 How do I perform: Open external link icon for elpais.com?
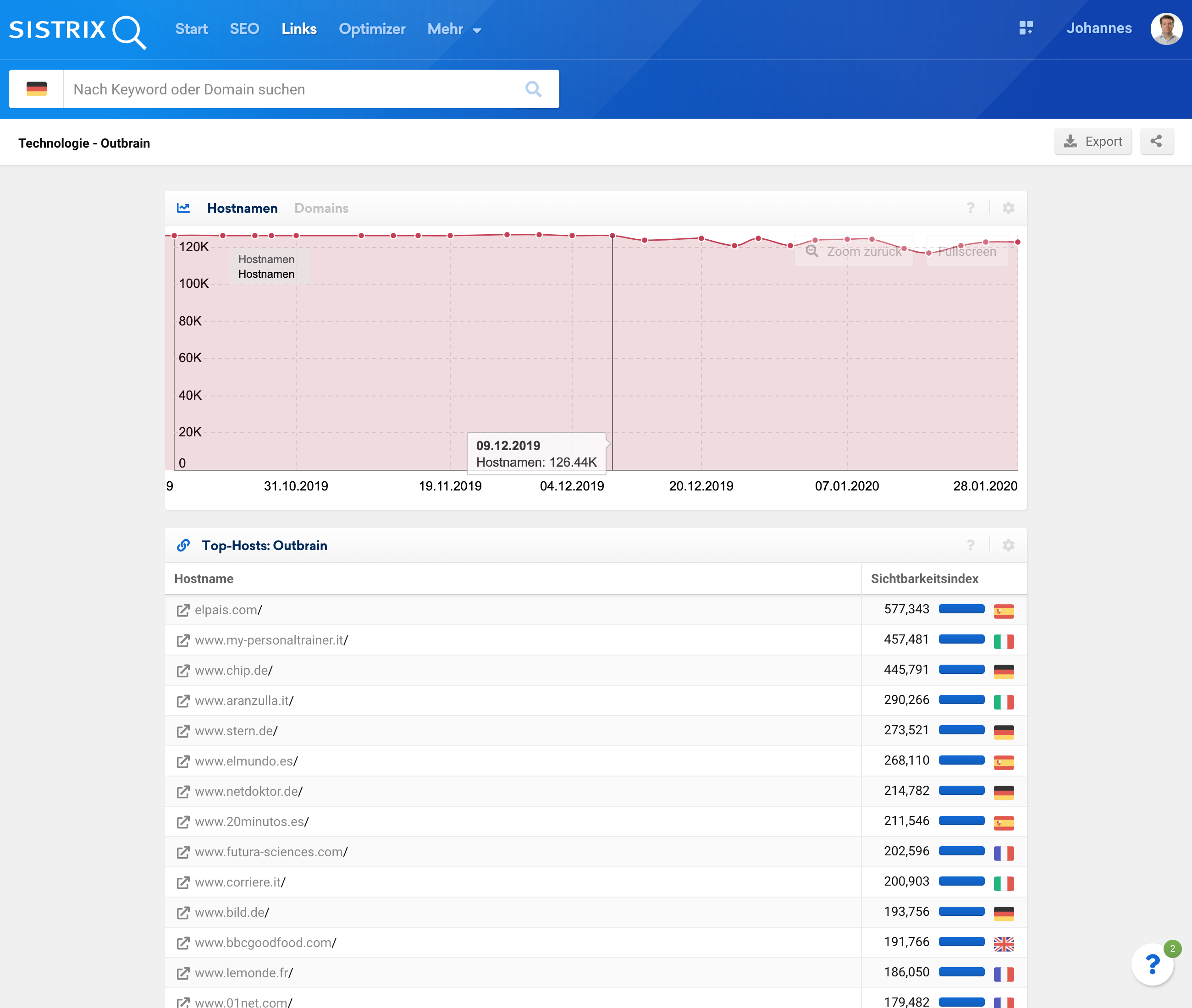183,610
